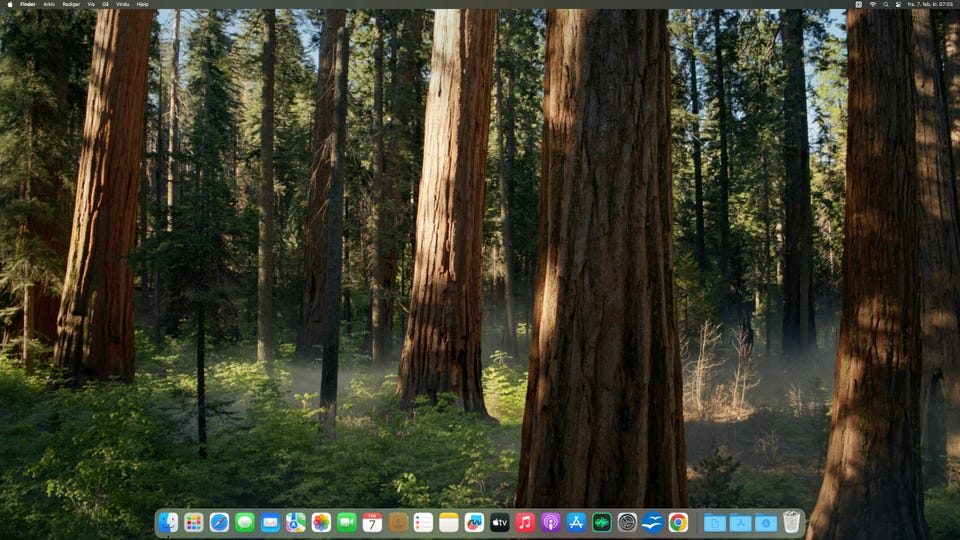Open Wi-Fi status menu

(872, 4)
